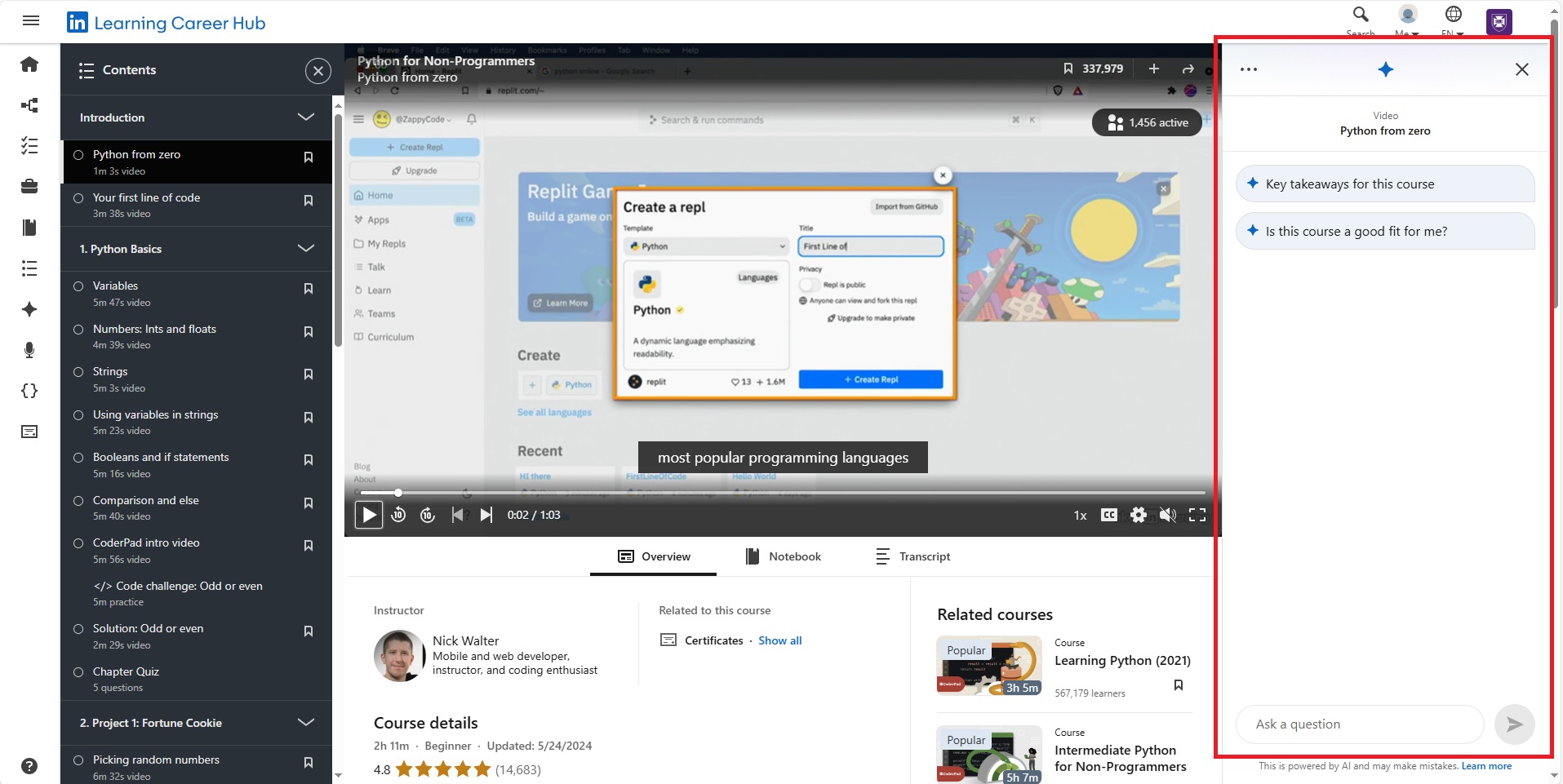Show all certificates for this course
The image size is (1563, 784).
(779, 640)
